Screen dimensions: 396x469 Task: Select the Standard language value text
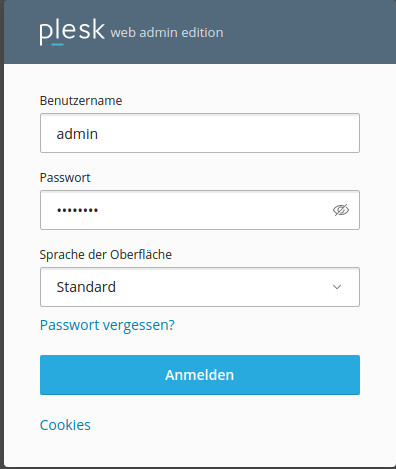coord(86,287)
